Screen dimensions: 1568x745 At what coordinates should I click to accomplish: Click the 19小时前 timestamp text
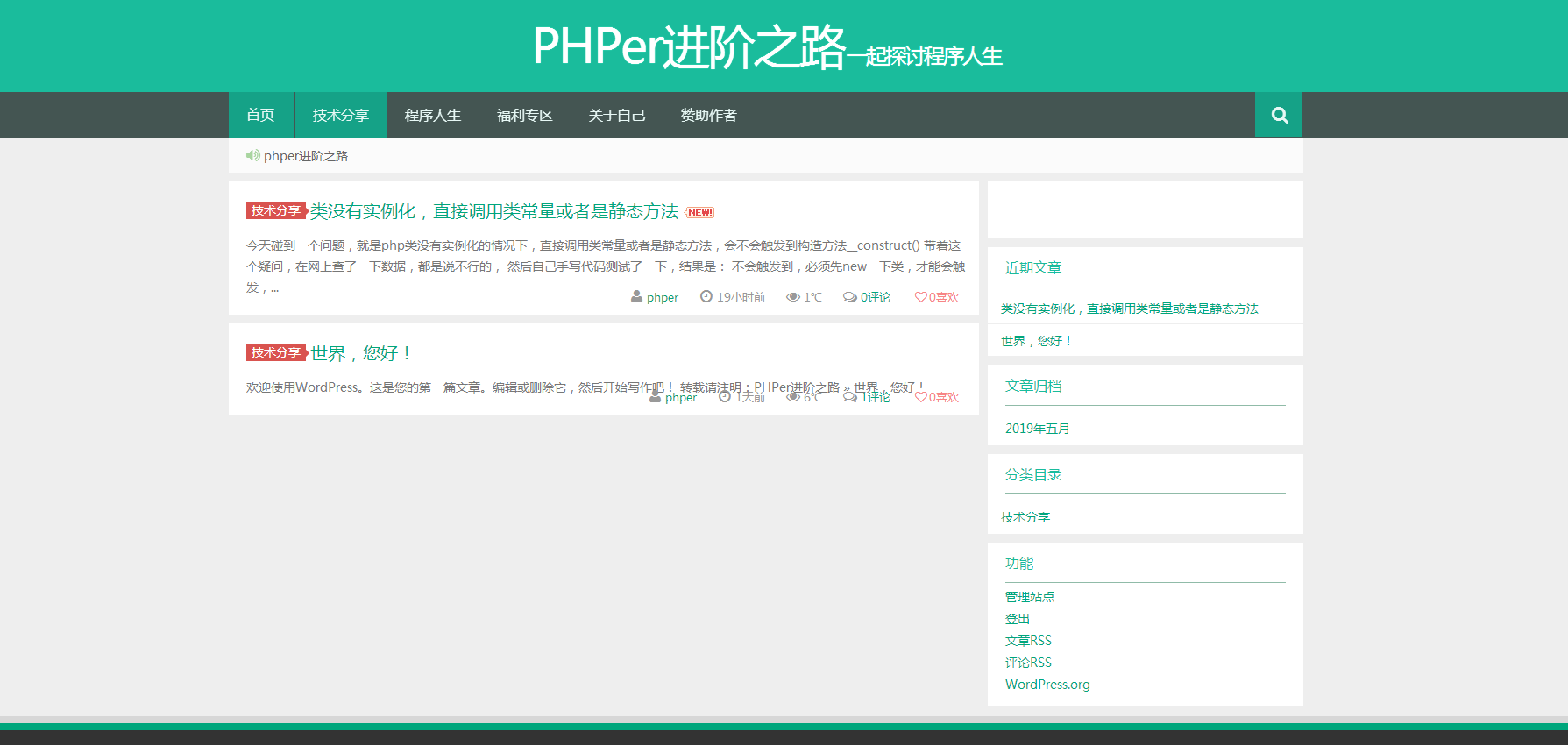[741, 297]
